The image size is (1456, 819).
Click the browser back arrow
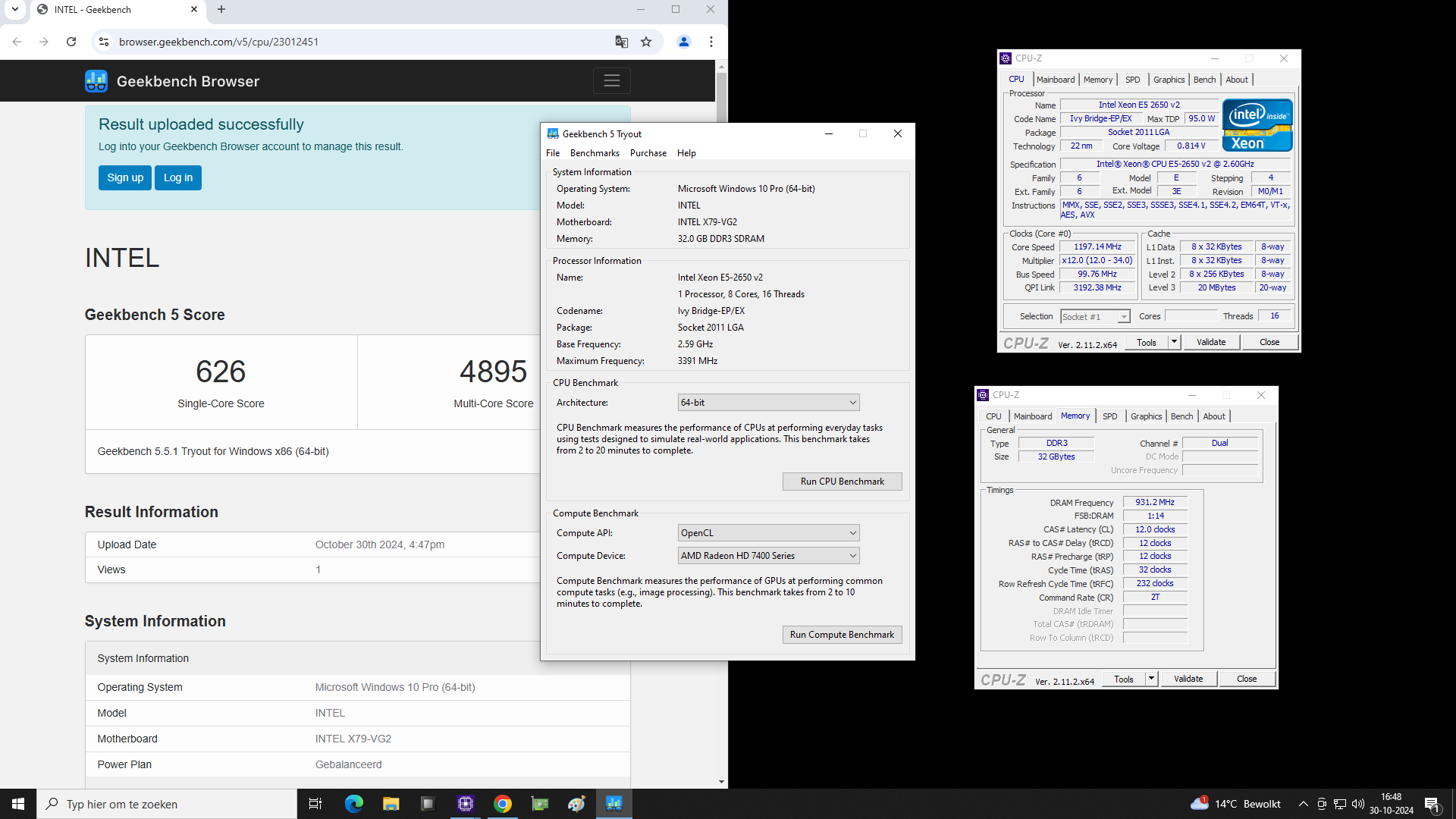17,42
